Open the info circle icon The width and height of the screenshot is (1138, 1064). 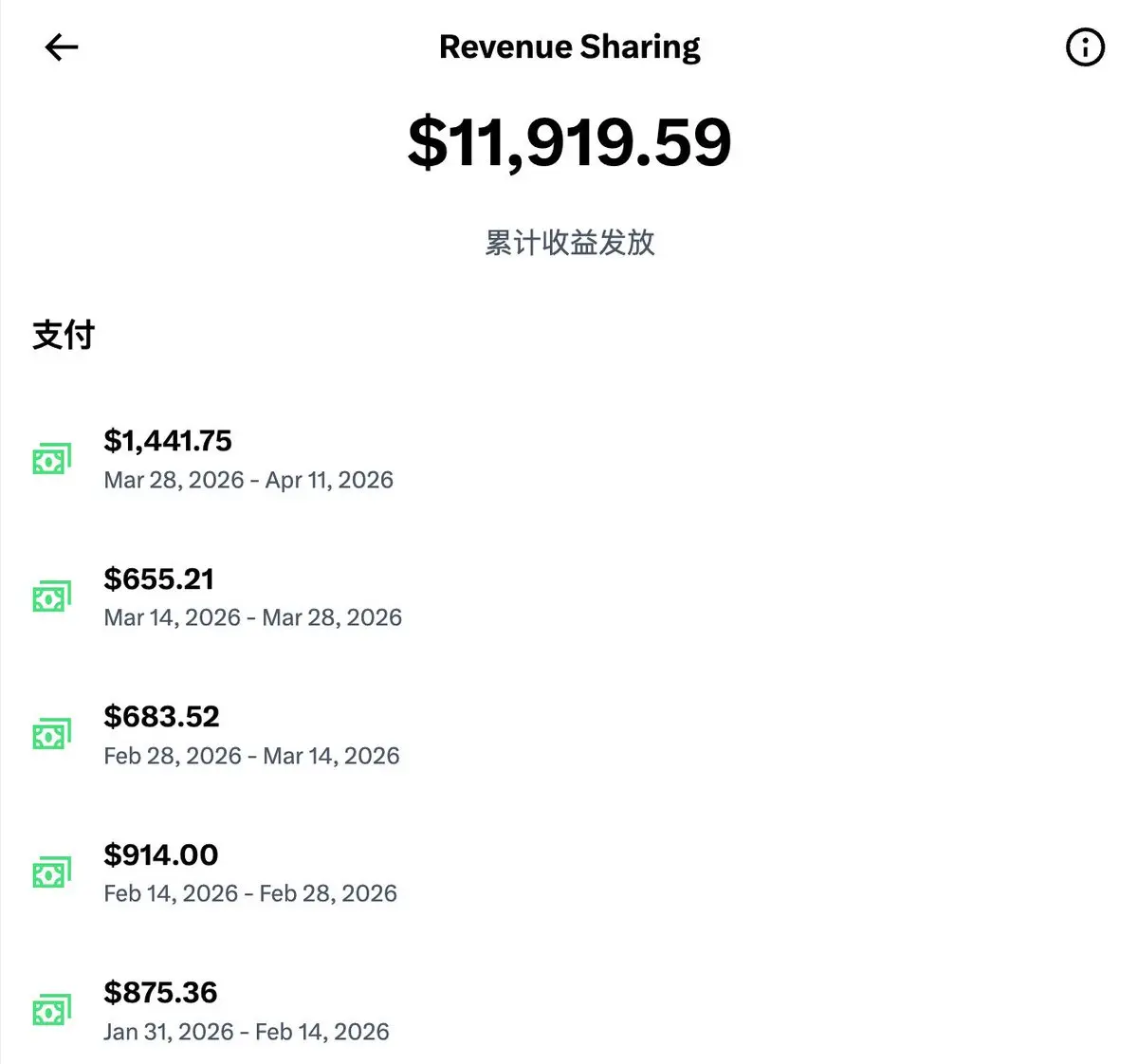tap(1085, 47)
